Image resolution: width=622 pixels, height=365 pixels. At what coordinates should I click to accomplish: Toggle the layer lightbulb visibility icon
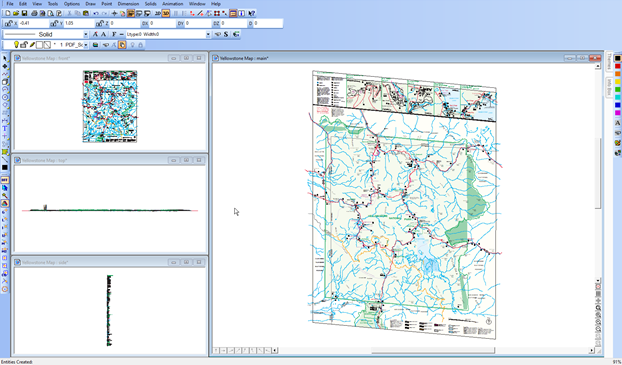click(x=16, y=45)
